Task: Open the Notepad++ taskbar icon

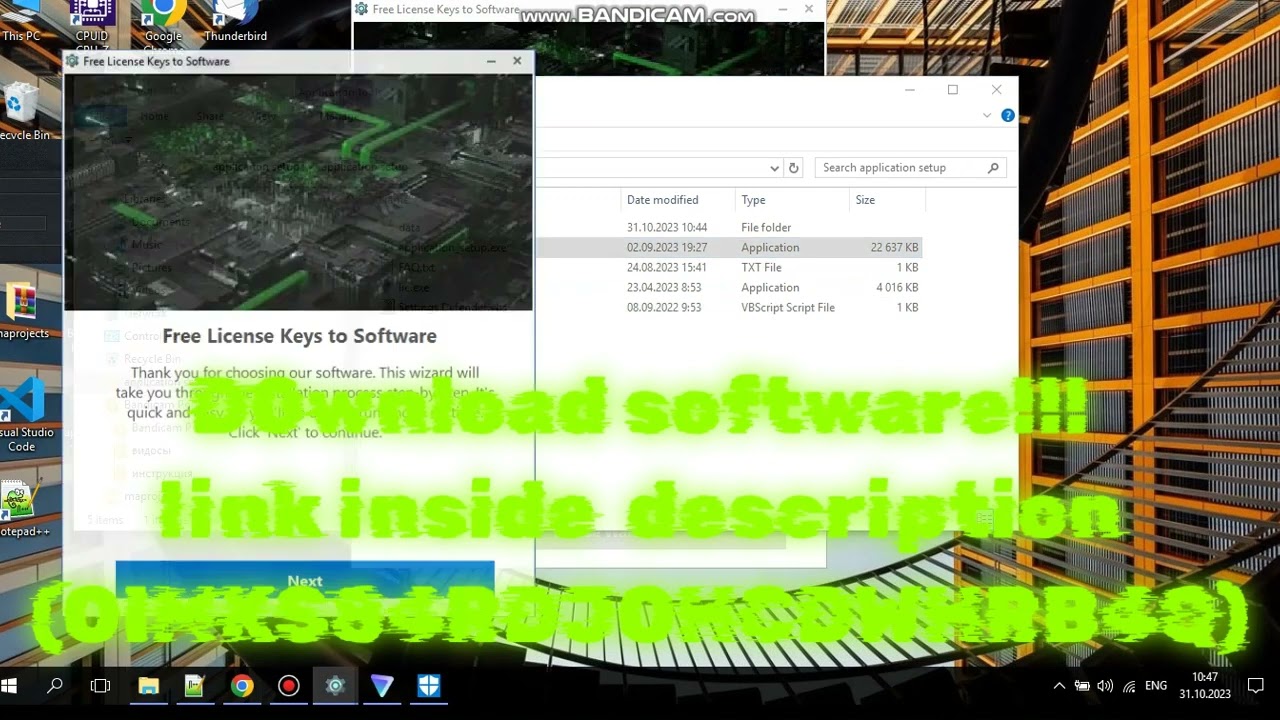Action: [195, 686]
